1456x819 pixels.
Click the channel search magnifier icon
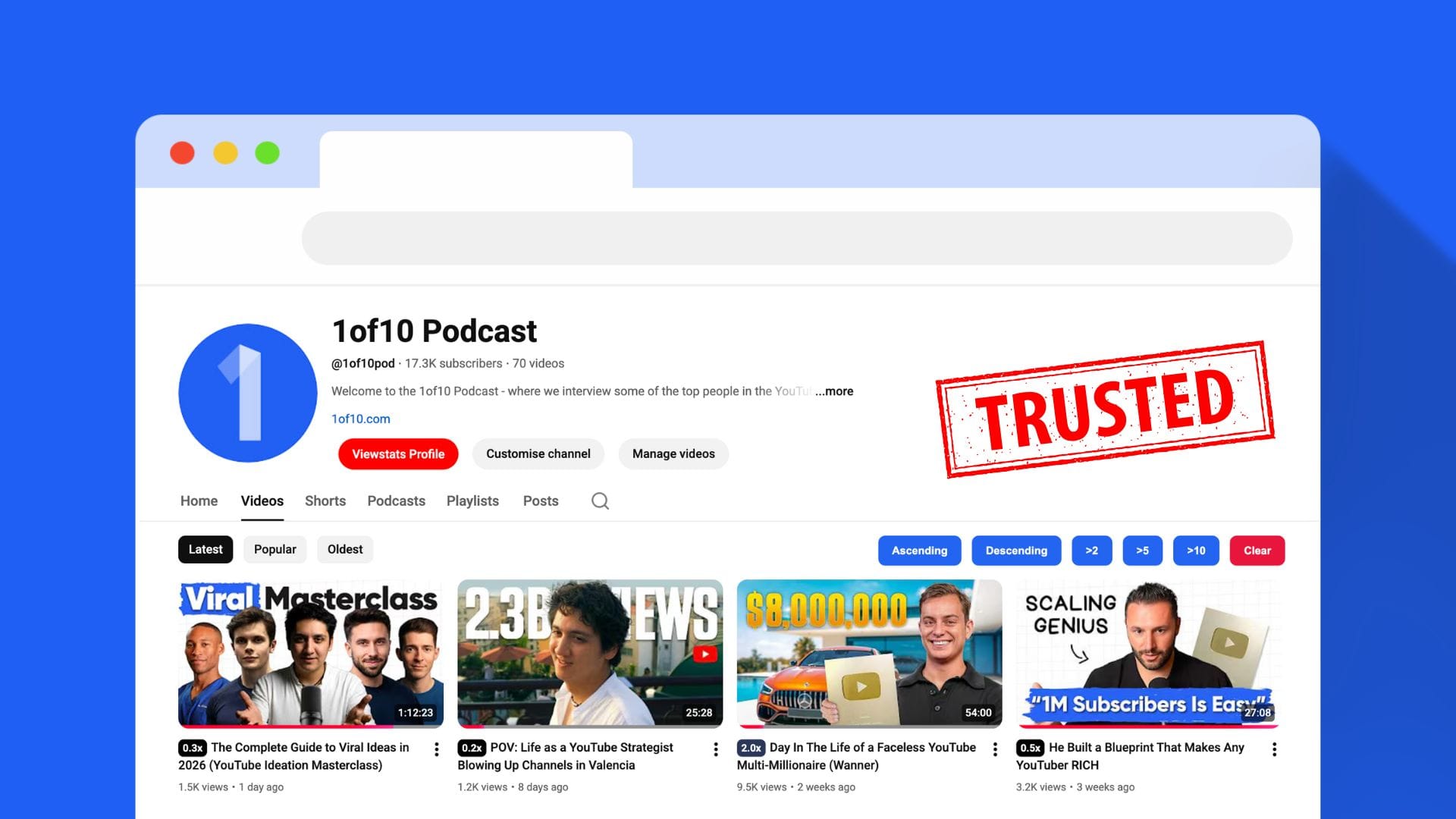600,501
